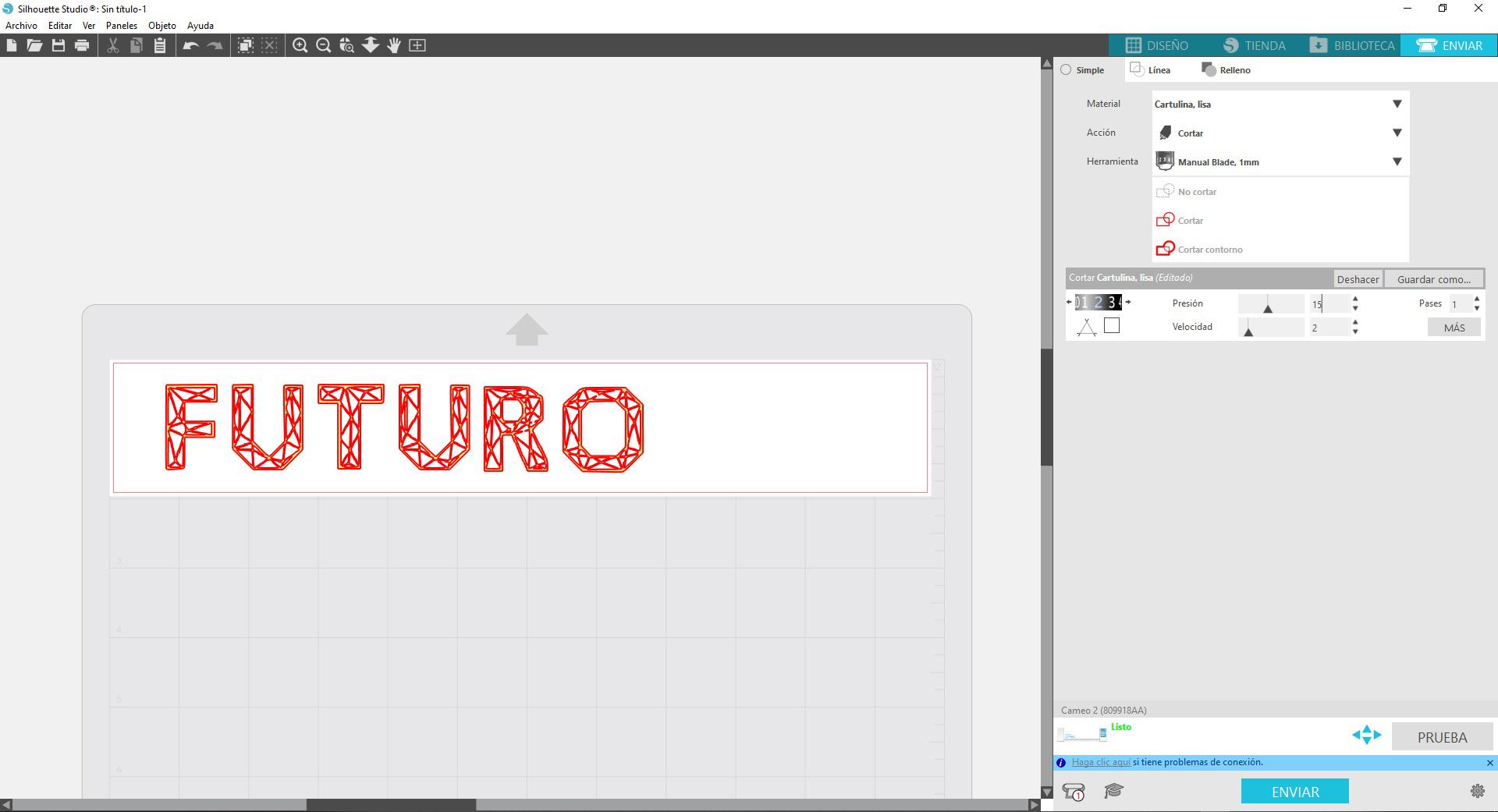Open send settings with the gear icon

tap(1477, 791)
